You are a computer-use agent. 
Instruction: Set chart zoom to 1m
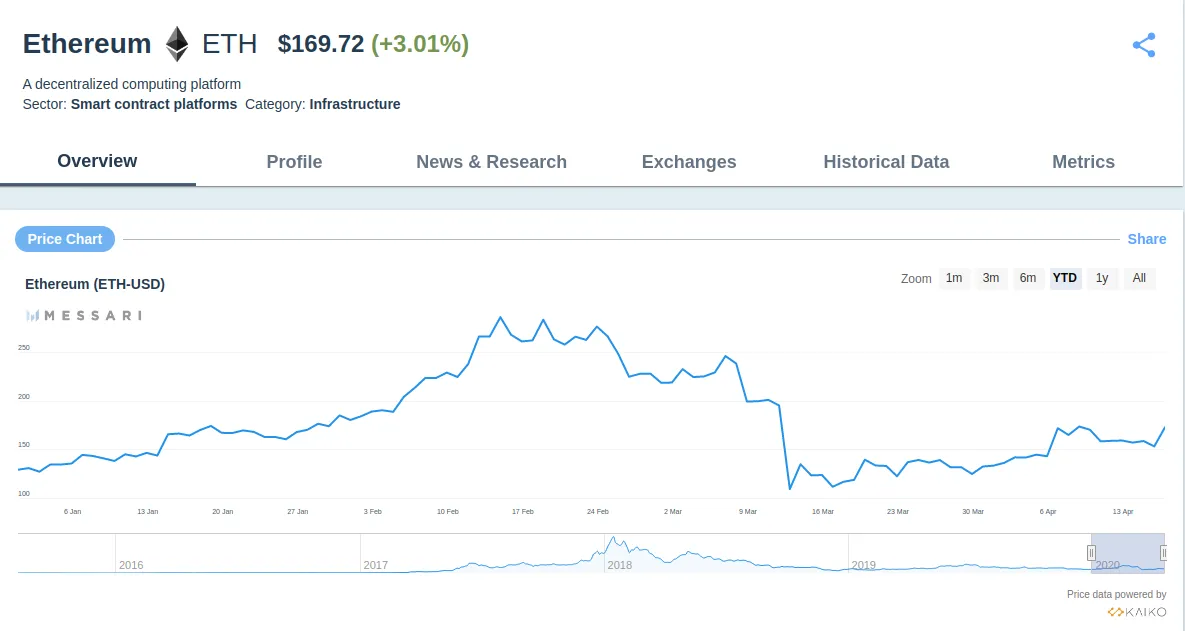pyautogui.click(x=954, y=278)
